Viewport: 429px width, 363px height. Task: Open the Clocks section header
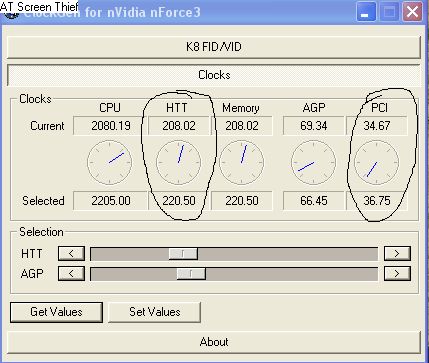pos(214,75)
